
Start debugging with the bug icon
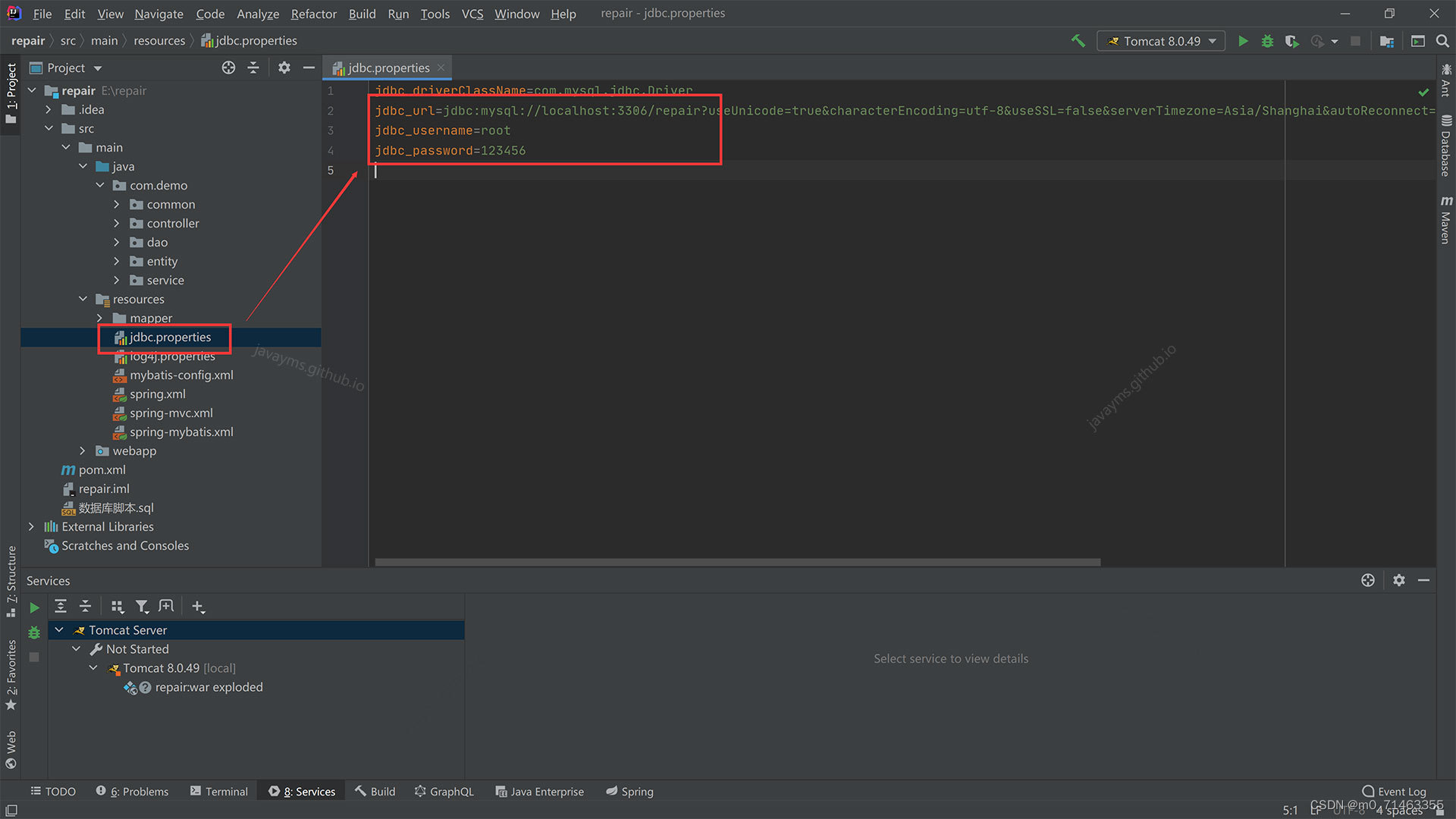[1267, 41]
